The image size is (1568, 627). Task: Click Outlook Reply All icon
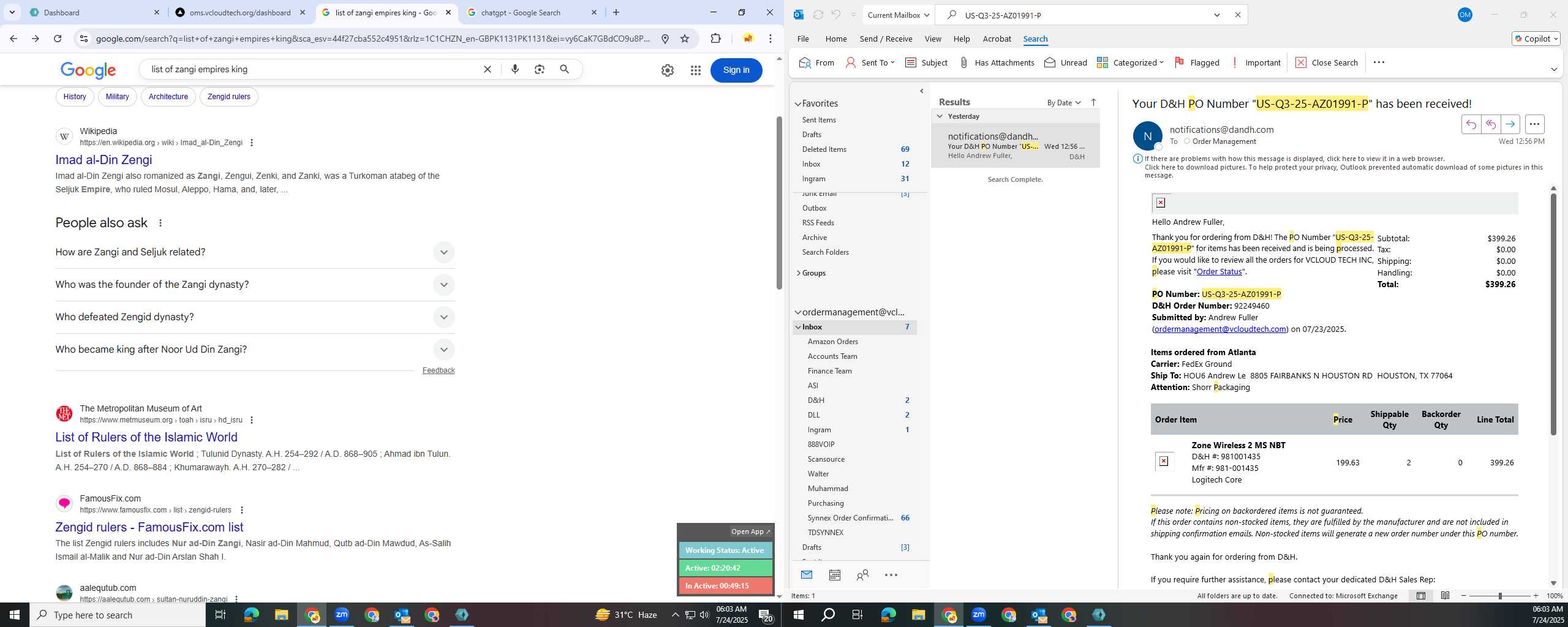click(1491, 124)
